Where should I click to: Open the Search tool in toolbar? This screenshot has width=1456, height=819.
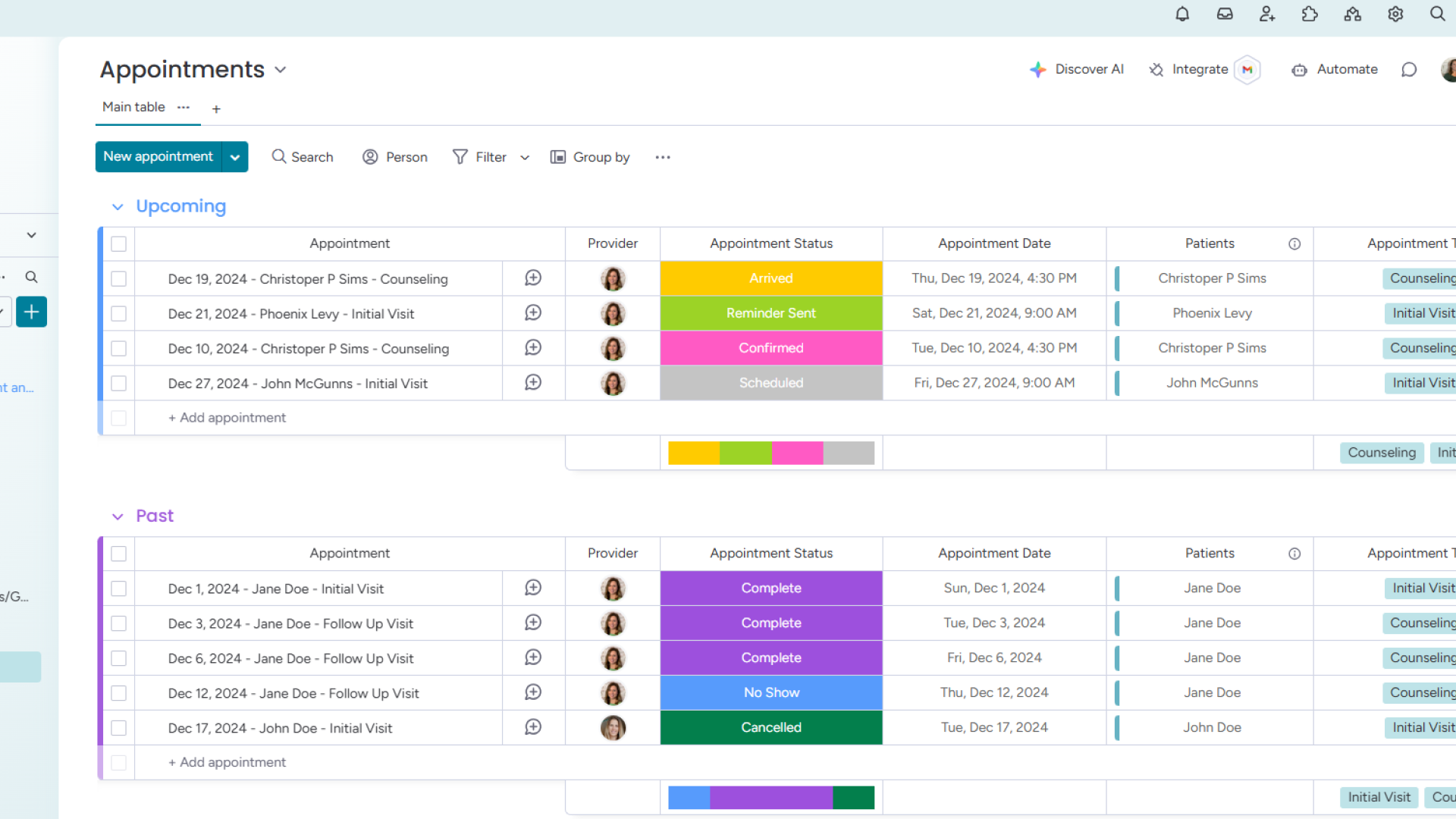pos(303,157)
